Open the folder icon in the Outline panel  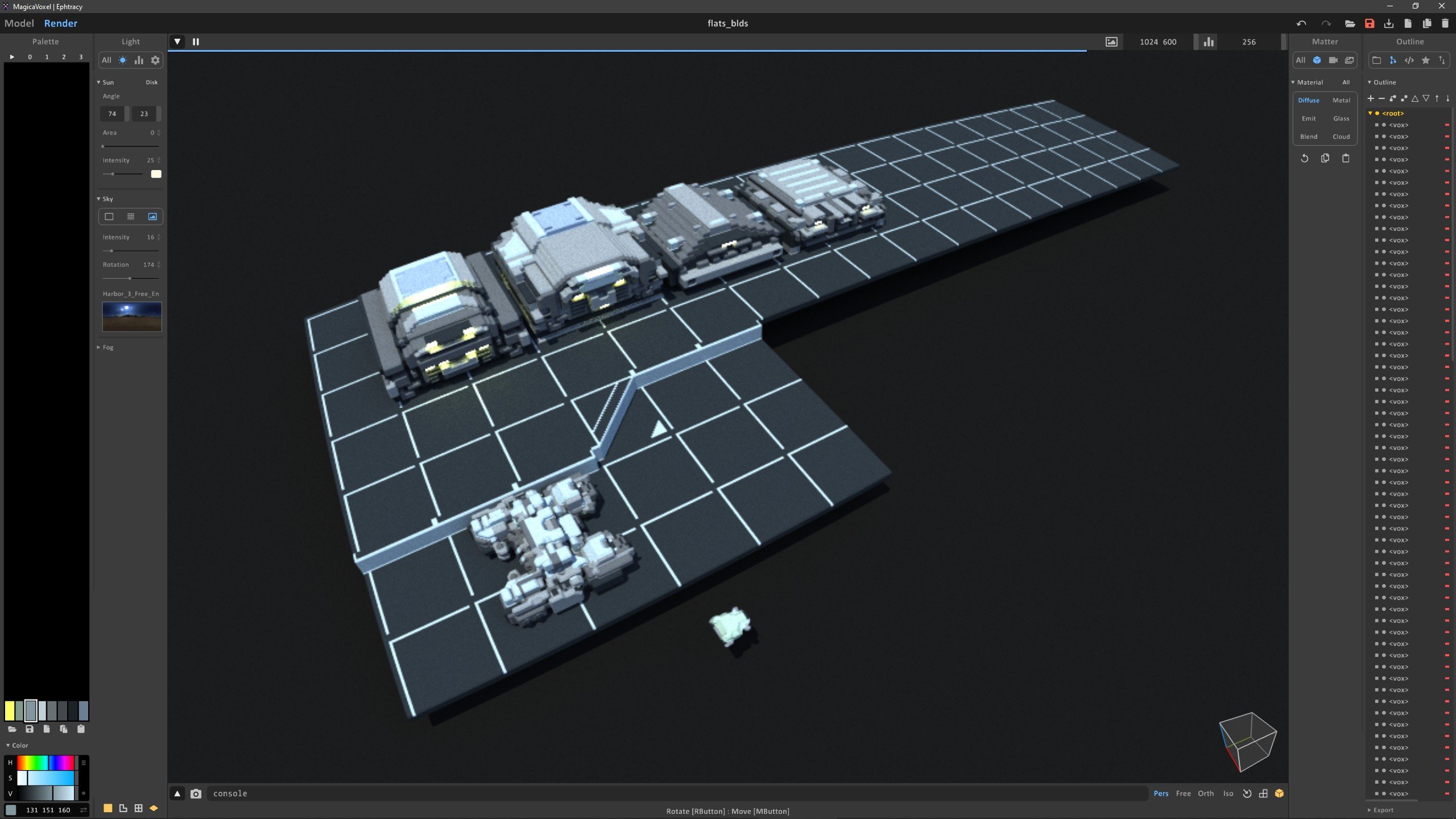tap(1376, 60)
